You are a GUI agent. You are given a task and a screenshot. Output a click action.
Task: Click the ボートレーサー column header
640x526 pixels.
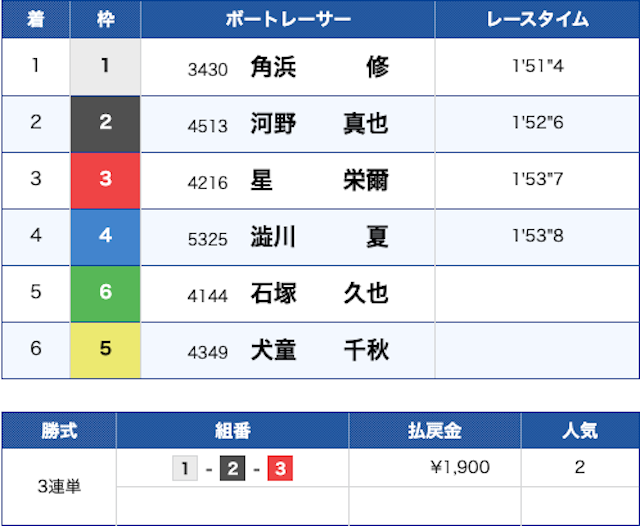tap(288, 19)
